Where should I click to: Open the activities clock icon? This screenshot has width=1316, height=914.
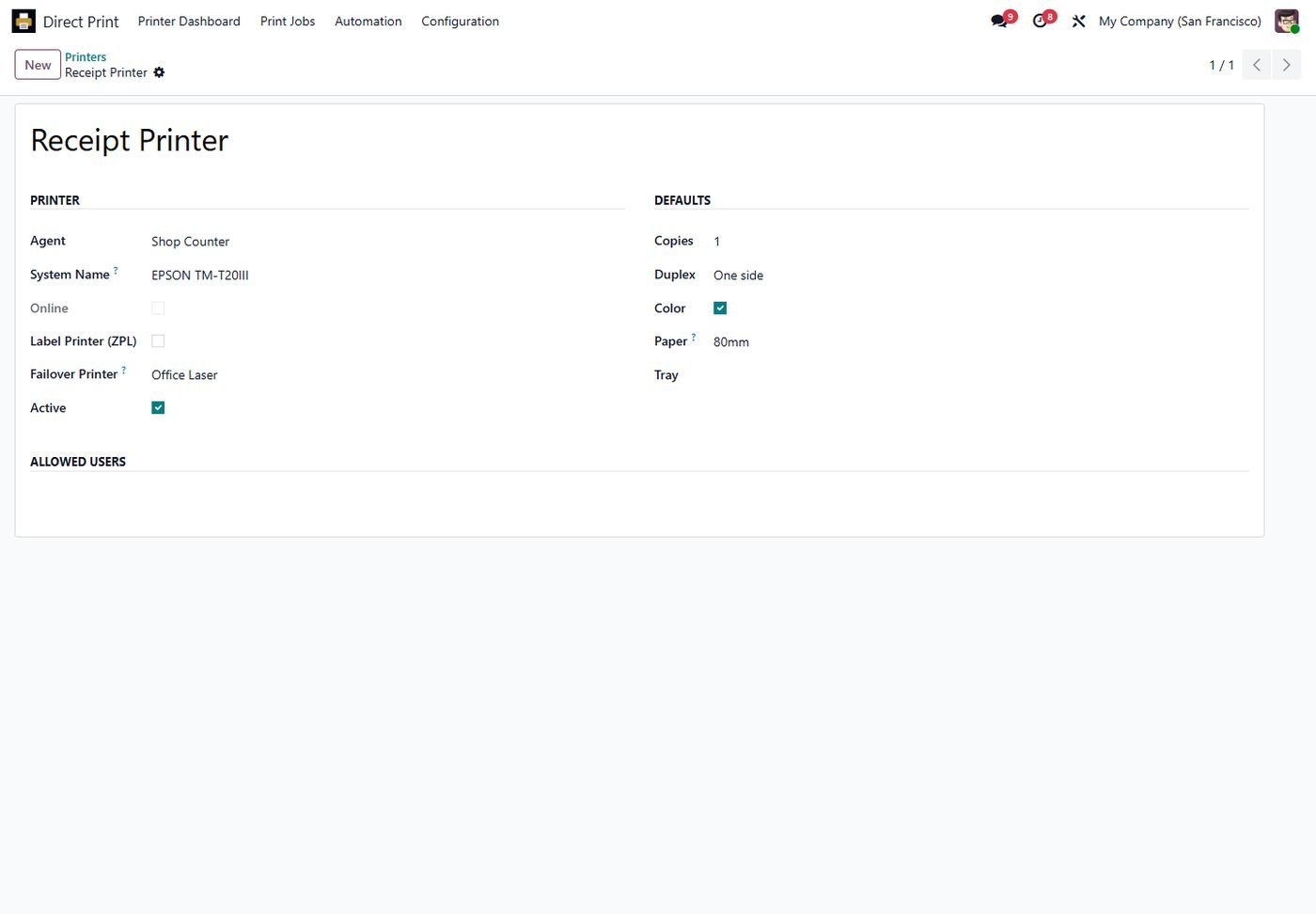(1040, 21)
